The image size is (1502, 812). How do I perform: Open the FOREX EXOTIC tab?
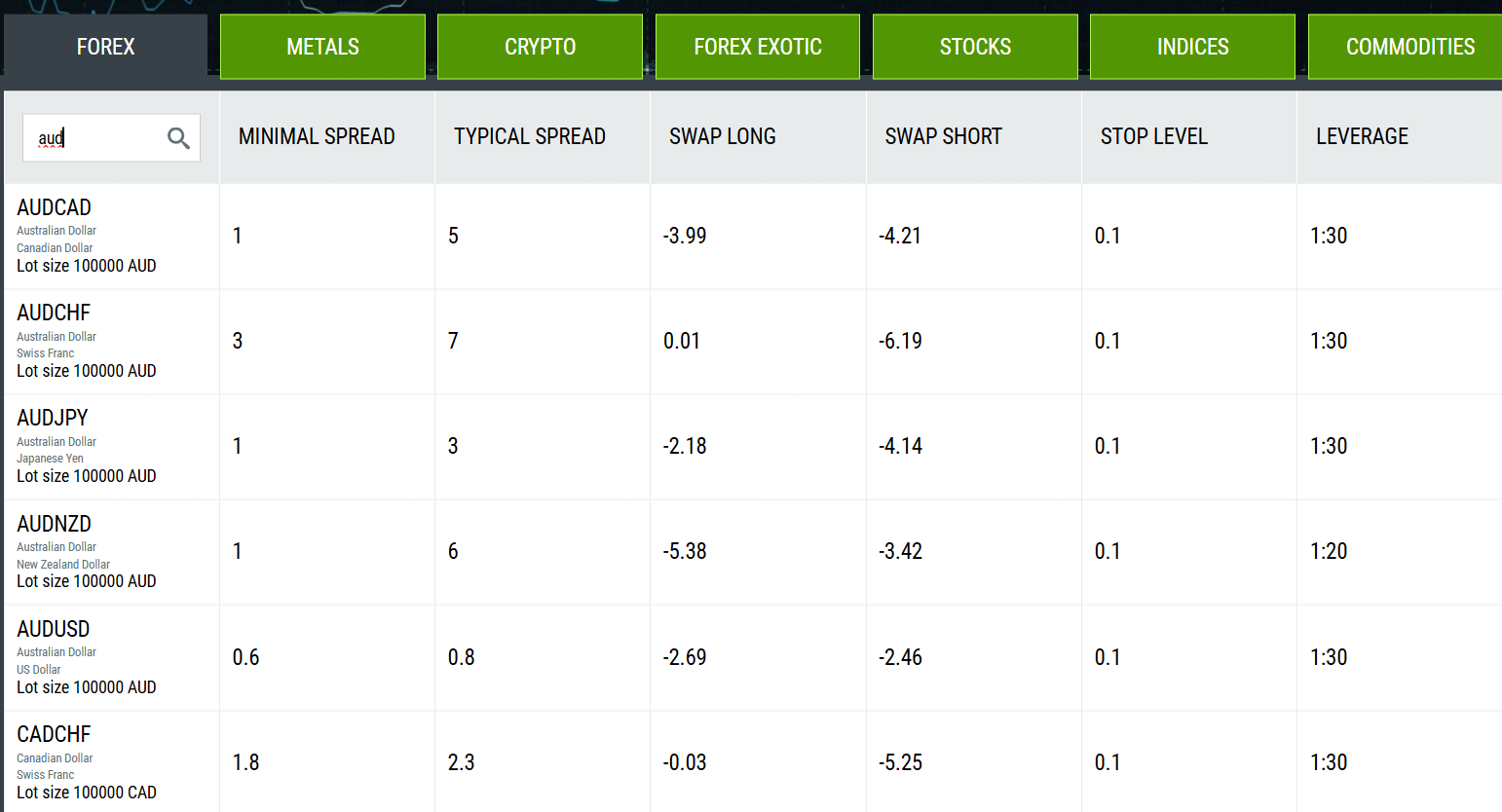pos(758,47)
